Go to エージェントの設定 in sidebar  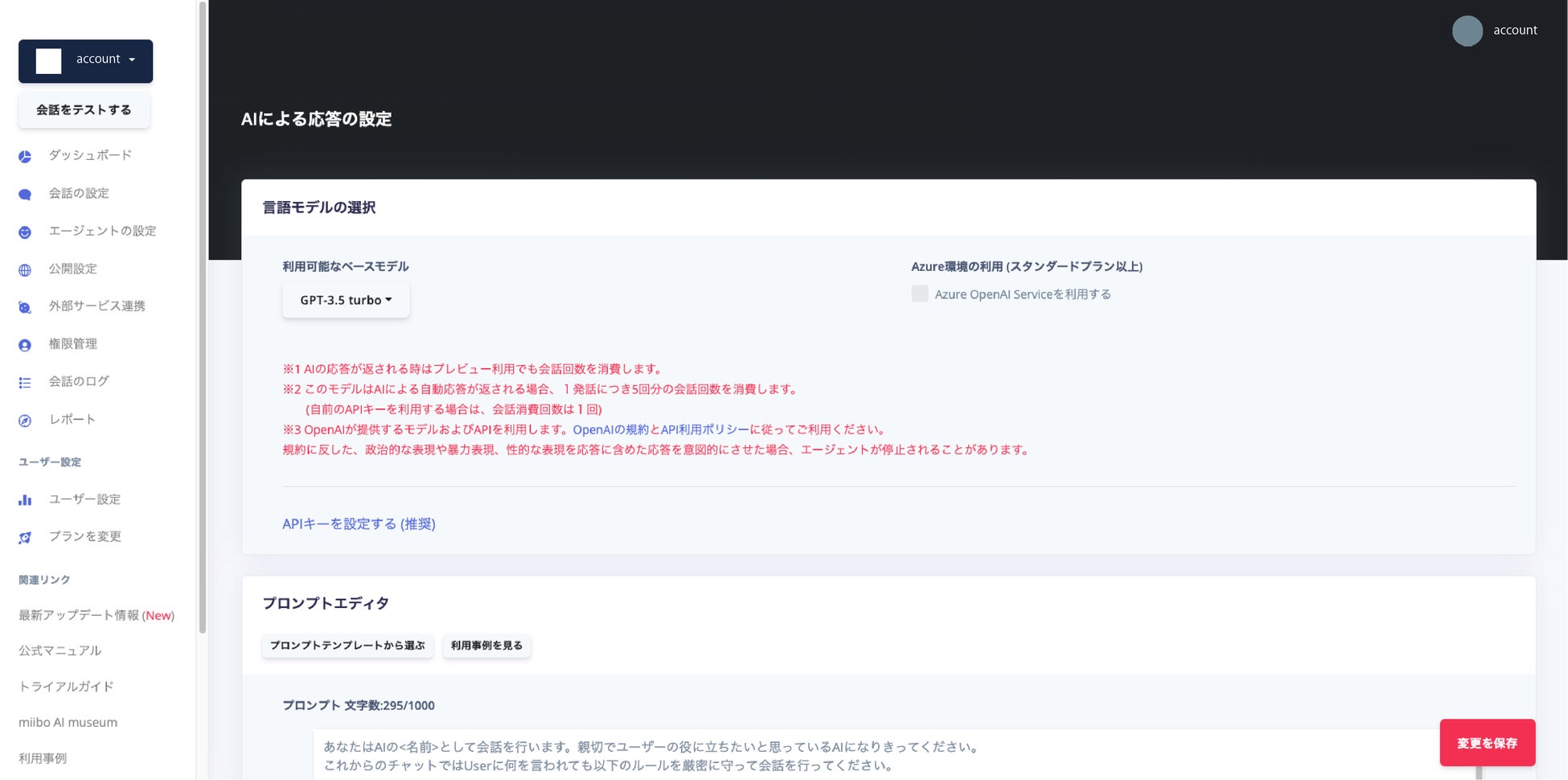coord(102,231)
